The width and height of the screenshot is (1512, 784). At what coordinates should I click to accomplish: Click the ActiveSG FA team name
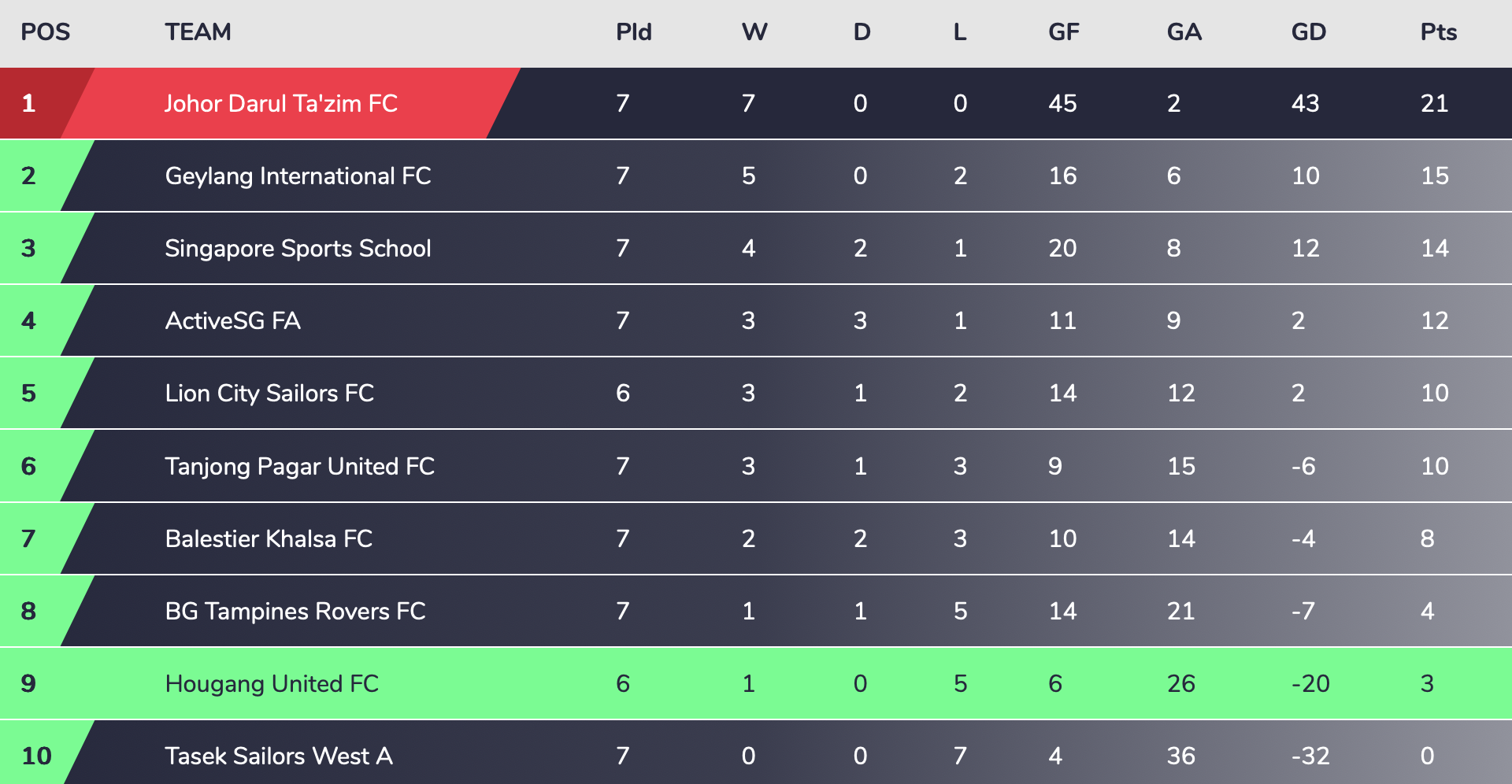point(232,320)
